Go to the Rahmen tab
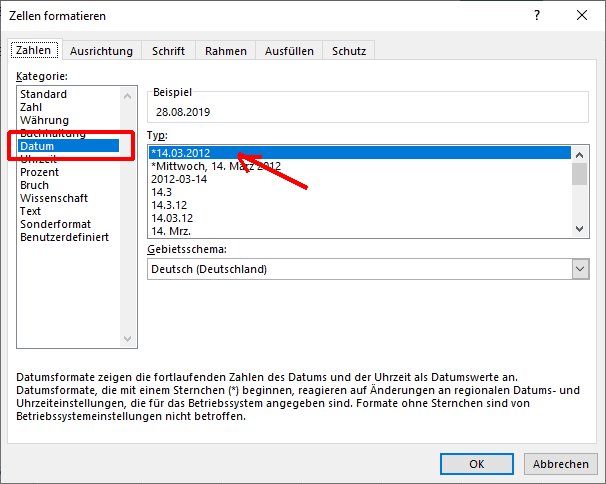Viewport: 606px width, 484px height. pos(225,51)
